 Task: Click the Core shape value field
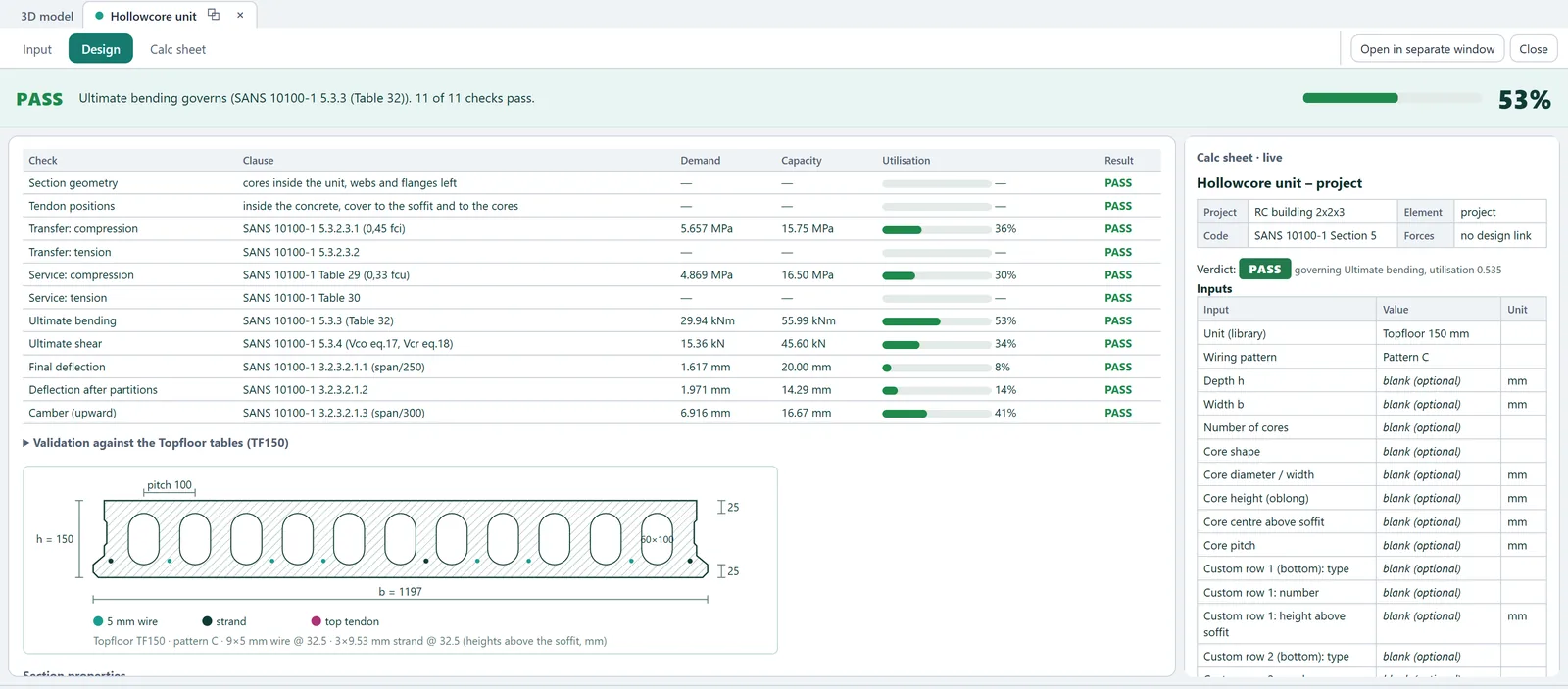1438,452
